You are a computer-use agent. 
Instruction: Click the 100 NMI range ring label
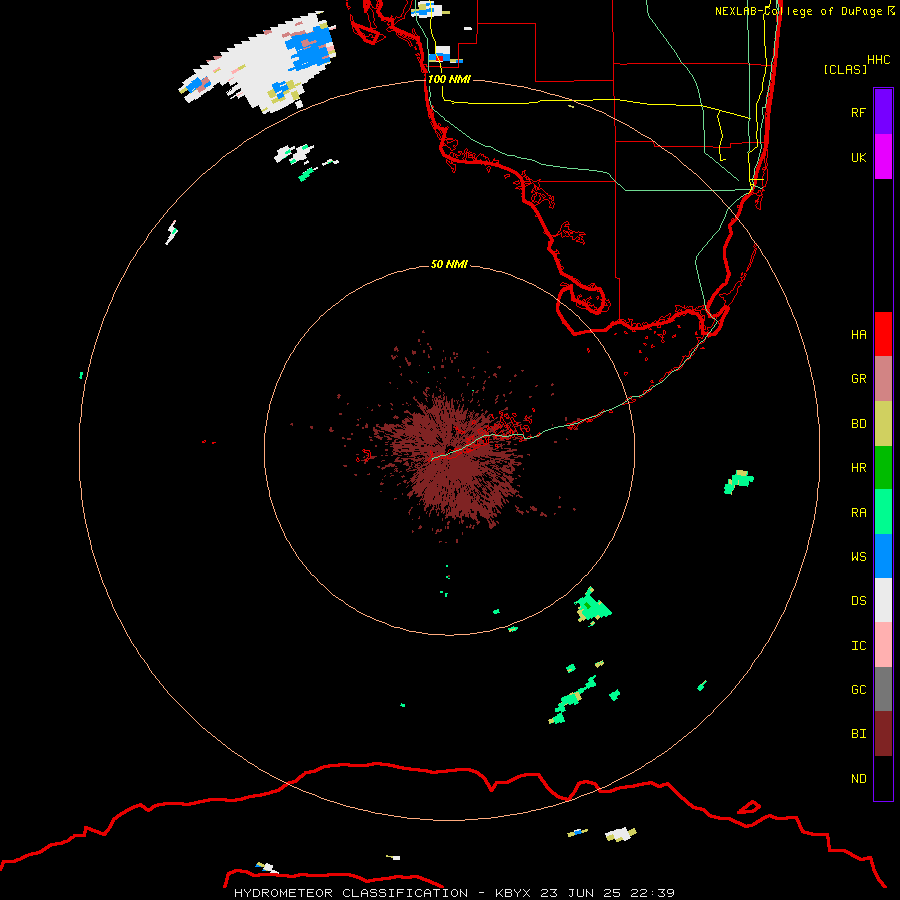(x=449, y=79)
